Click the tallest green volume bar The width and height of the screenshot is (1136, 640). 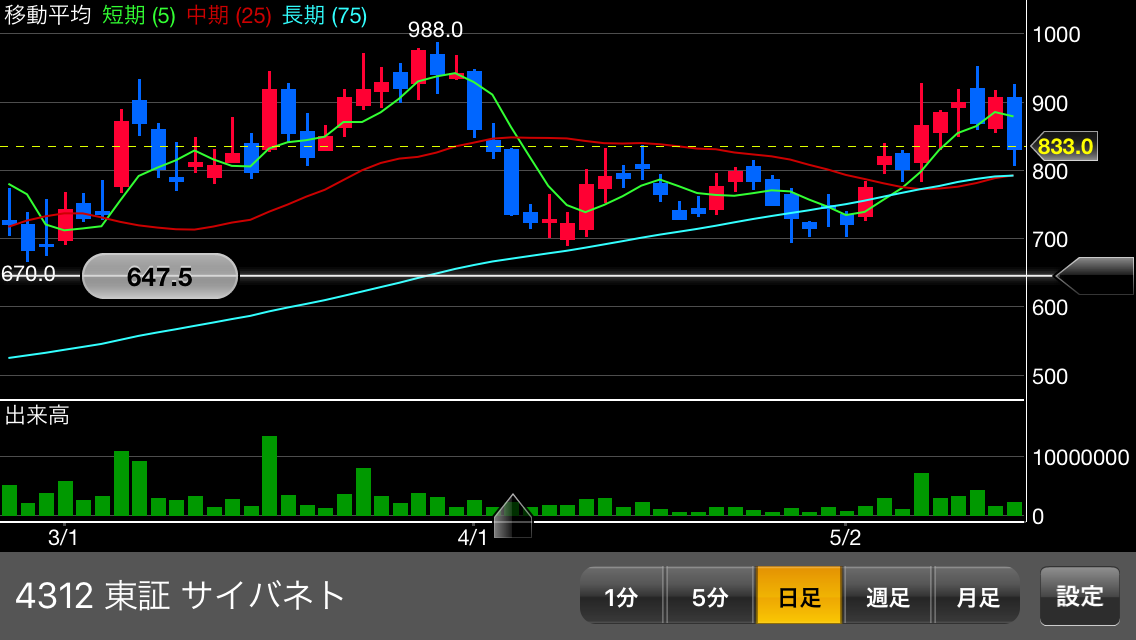coord(269,475)
